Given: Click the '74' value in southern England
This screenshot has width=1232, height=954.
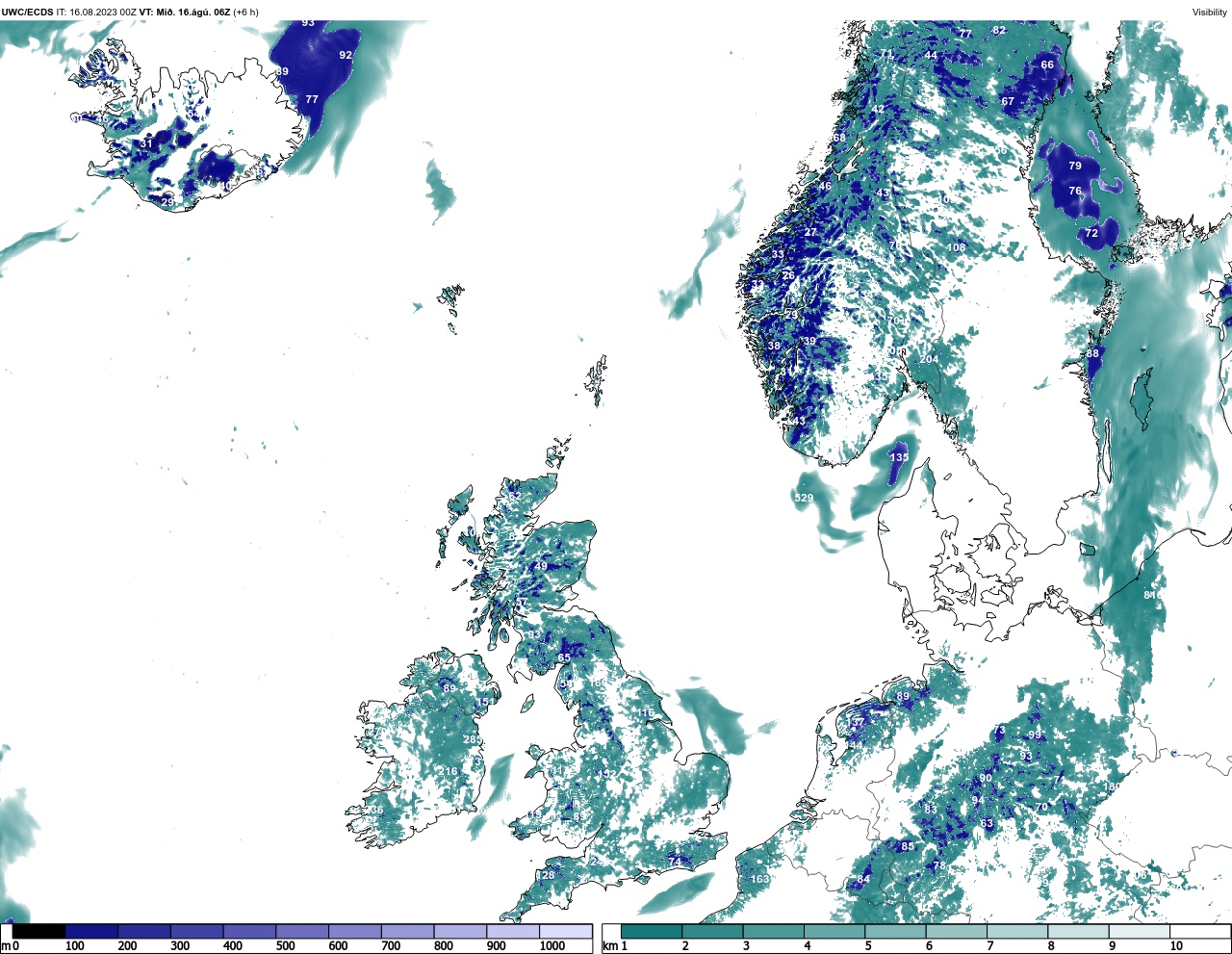Looking at the screenshot, I should pos(675,861).
